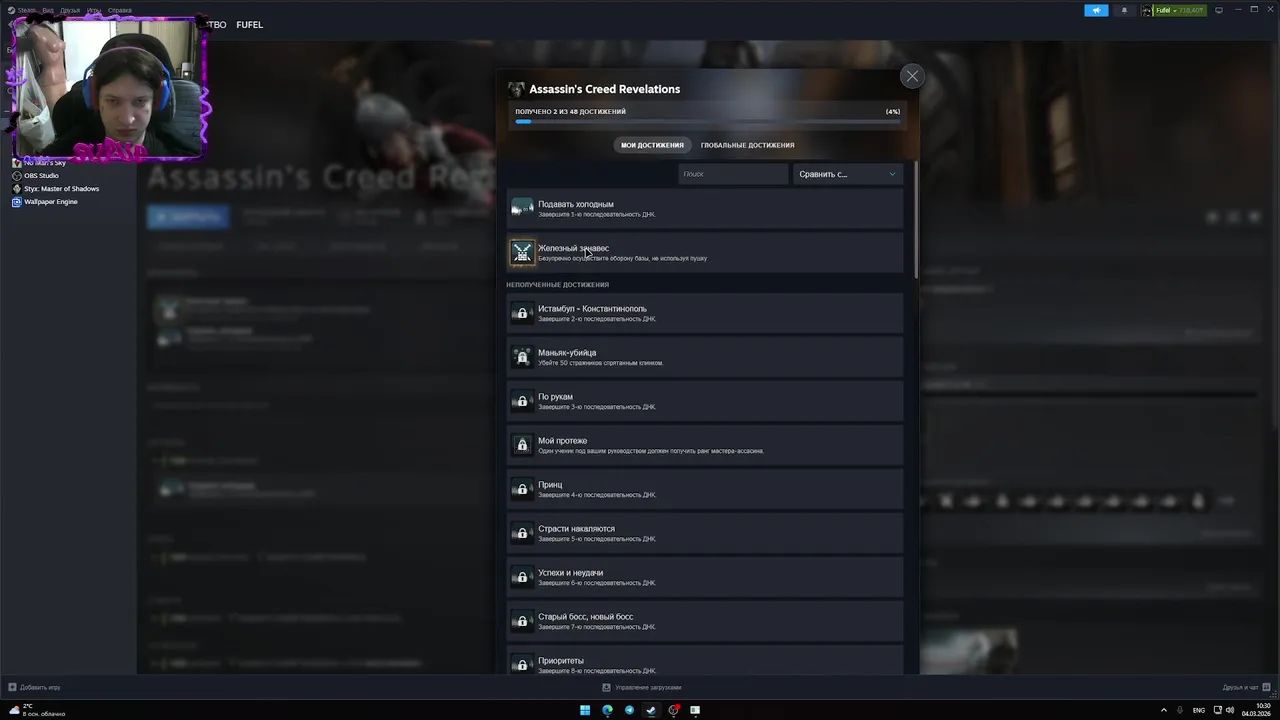Open the Windows Start menu
Image resolution: width=1280 pixels, height=720 pixels.
click(x=585, y=710)
